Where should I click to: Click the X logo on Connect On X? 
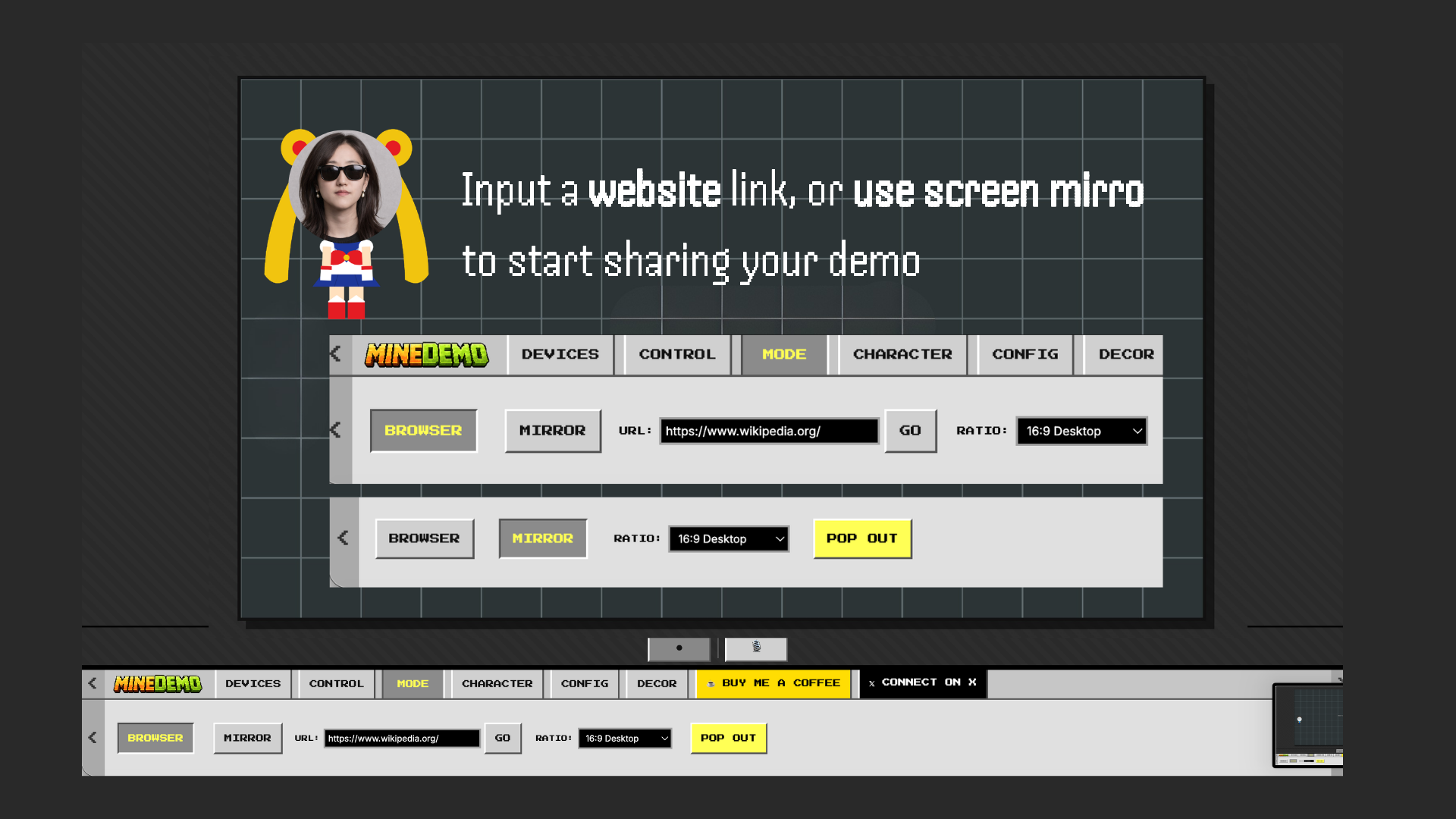coord(873,682)
